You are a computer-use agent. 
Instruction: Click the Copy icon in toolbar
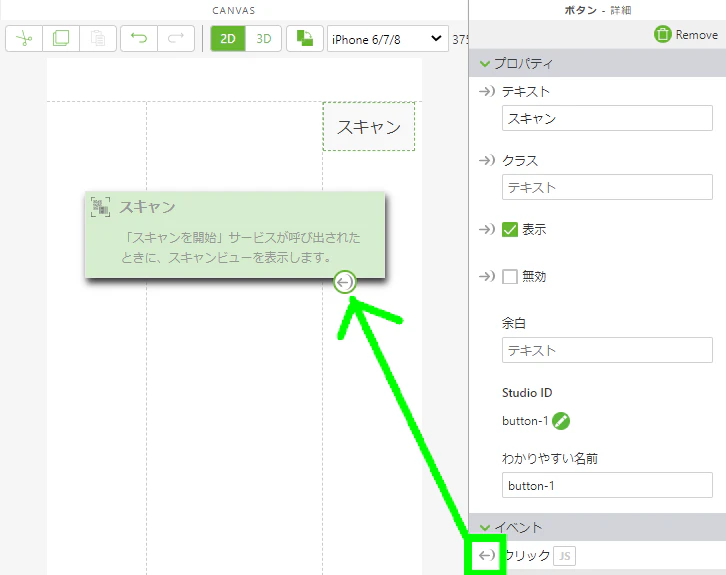(61, 38)
